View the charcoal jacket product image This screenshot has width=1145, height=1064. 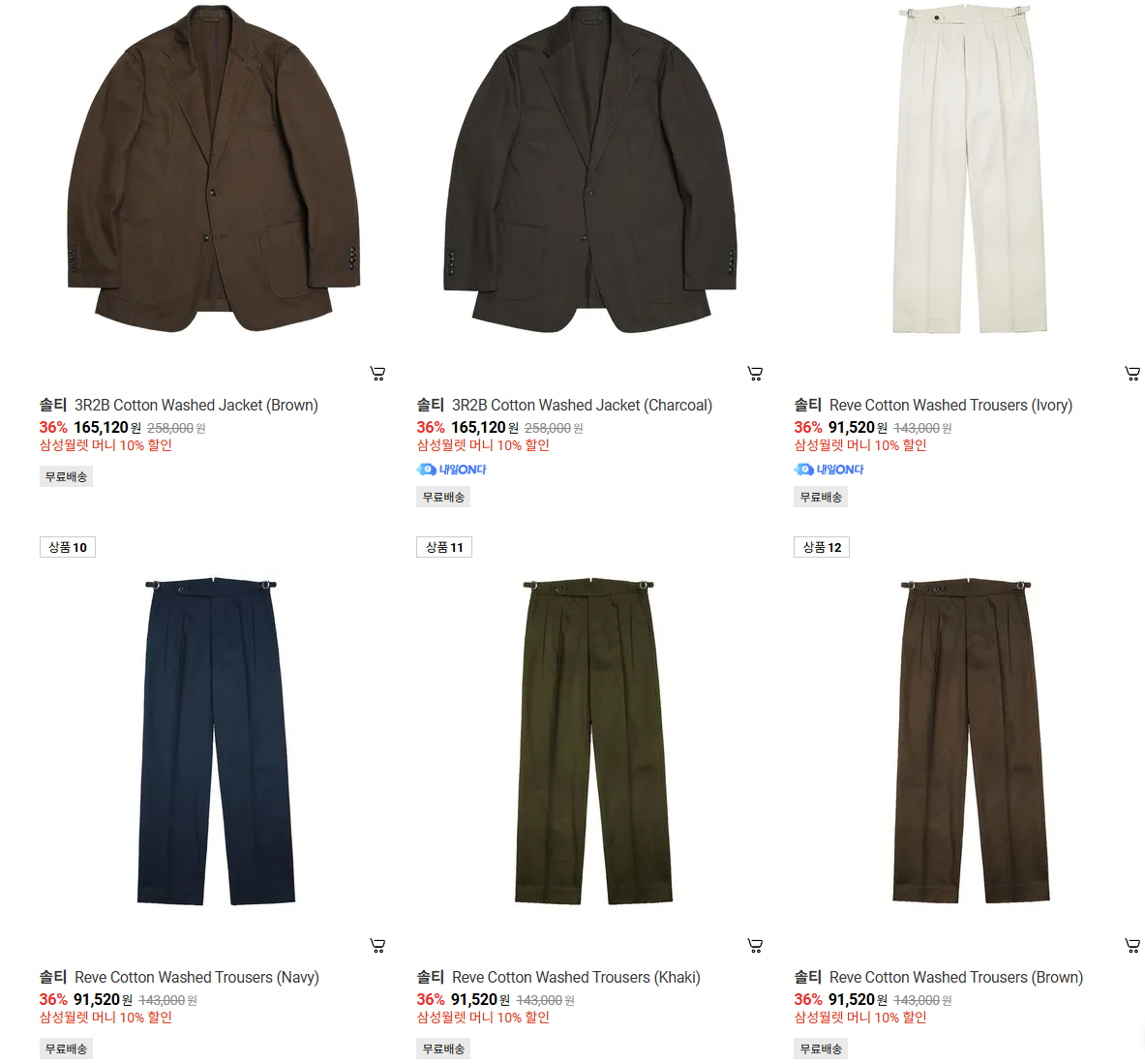[590, 168]
